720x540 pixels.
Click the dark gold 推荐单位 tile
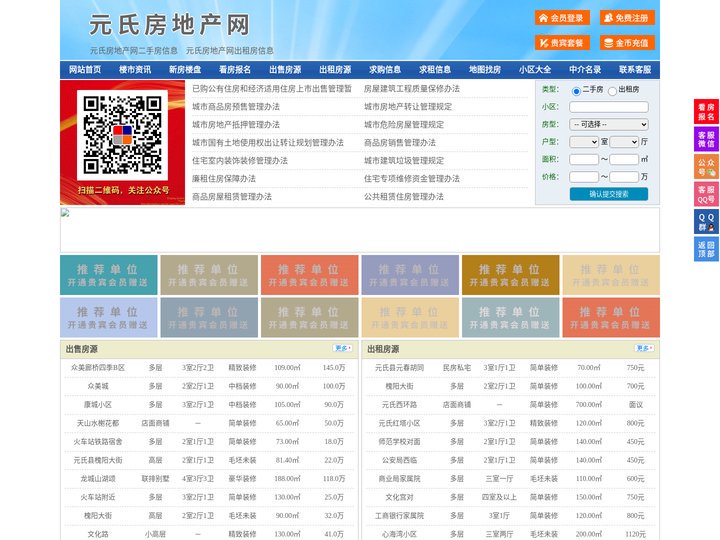(511, 275)
